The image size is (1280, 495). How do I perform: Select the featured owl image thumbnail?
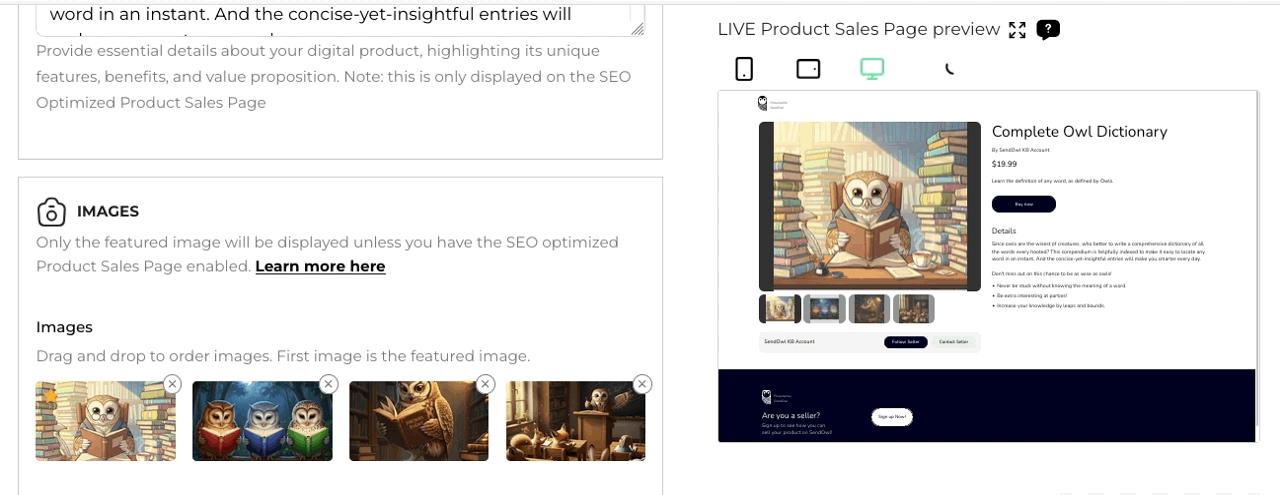106,421
